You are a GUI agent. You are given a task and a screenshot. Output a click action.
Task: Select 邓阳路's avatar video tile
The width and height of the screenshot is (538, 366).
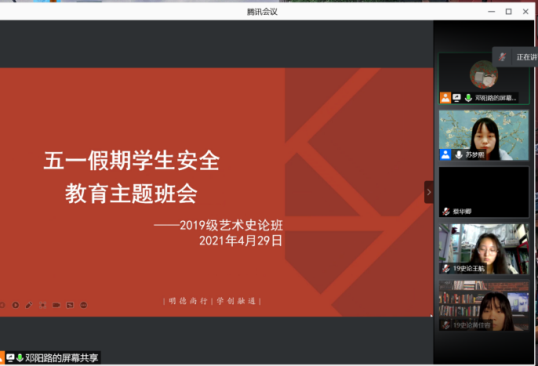(483, 78)
